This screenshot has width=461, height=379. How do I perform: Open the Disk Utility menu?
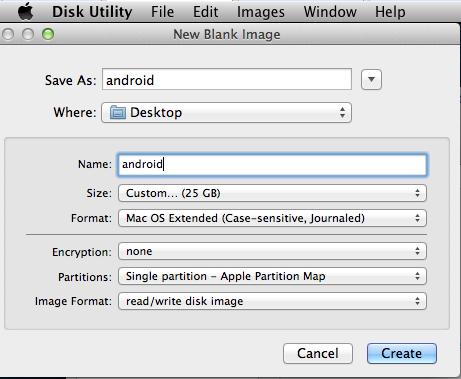(x=92, y=12)
